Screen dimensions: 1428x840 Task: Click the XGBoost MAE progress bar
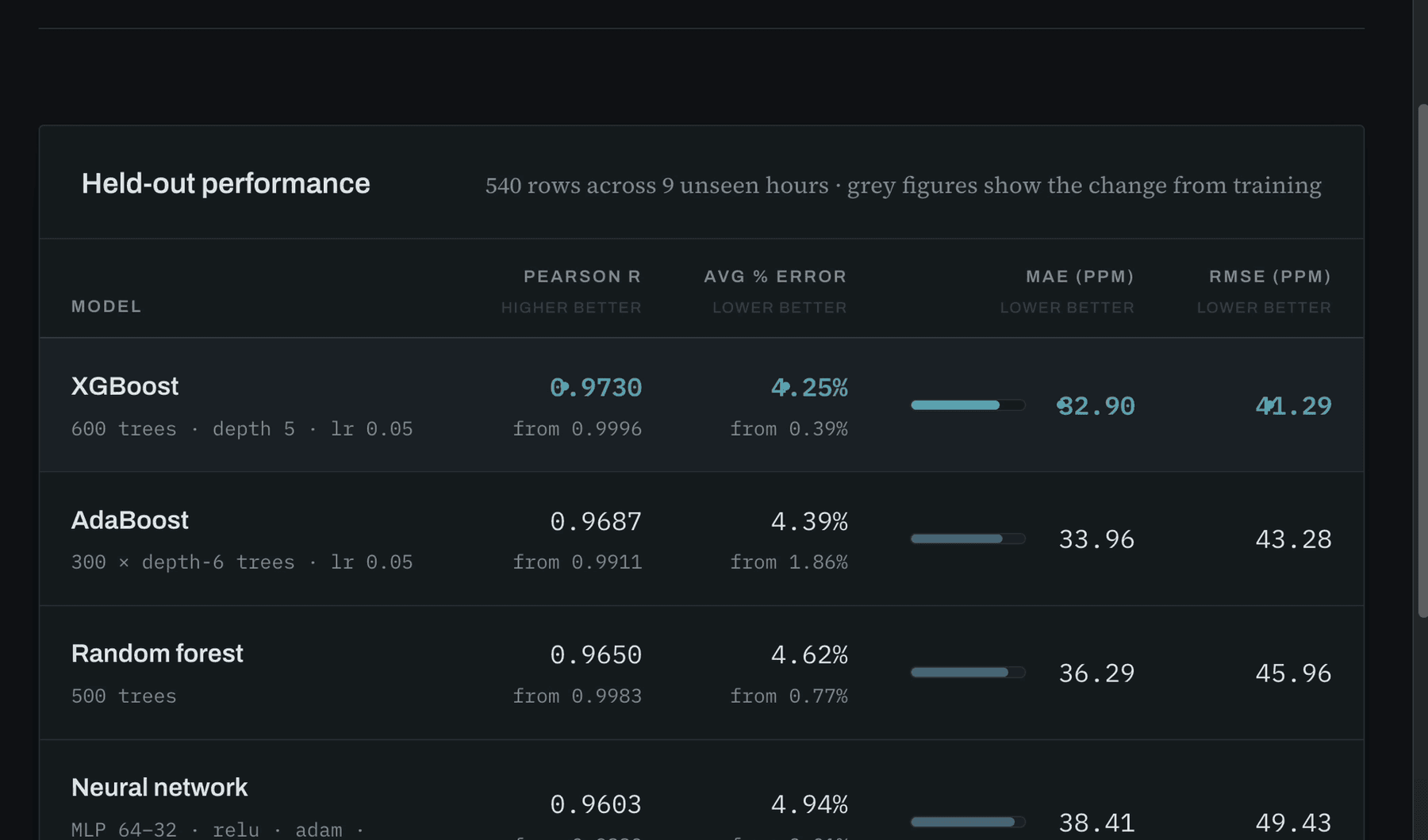pyautogui.click(x=968, y=405)
